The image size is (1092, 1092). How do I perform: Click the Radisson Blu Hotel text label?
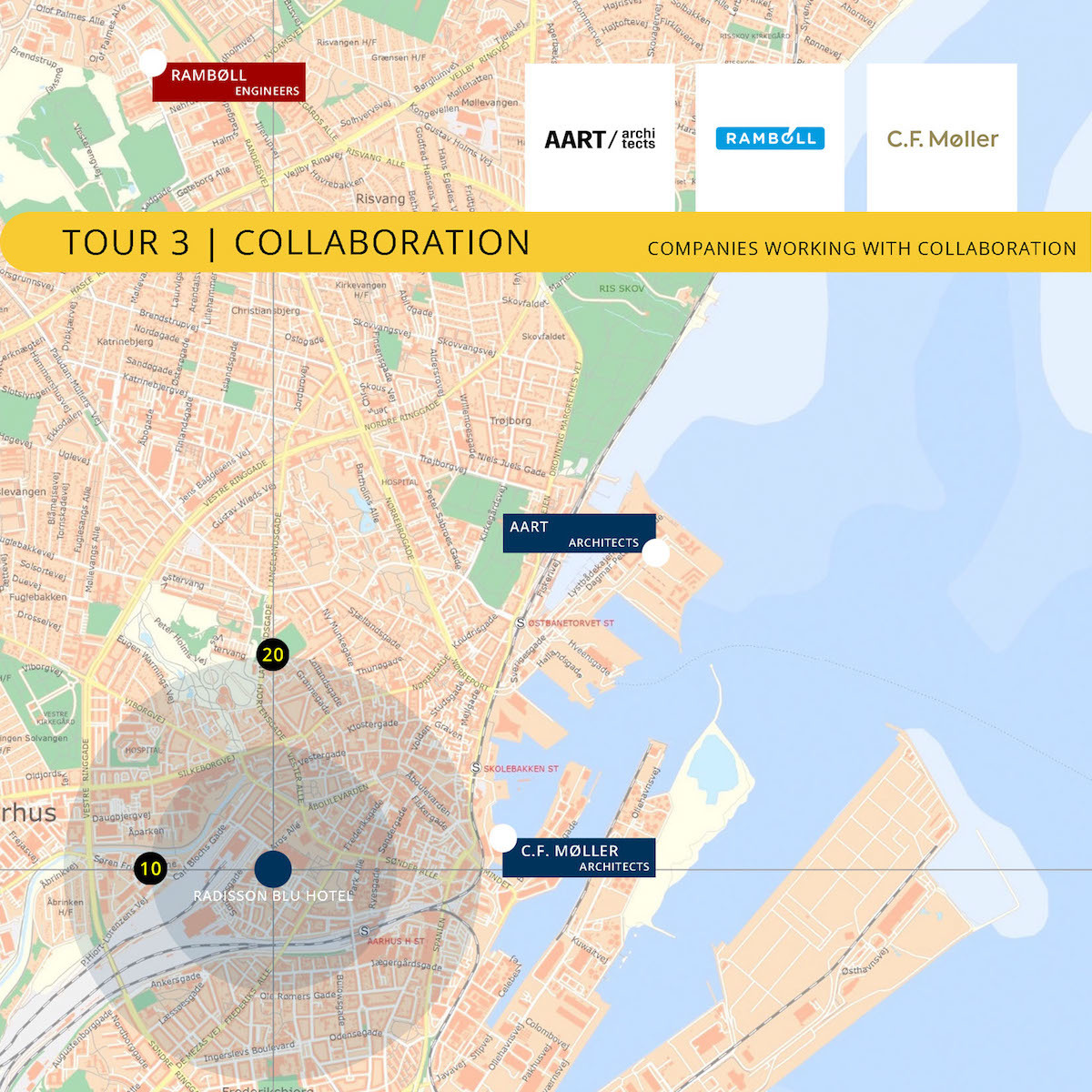(x=272, y=896)
